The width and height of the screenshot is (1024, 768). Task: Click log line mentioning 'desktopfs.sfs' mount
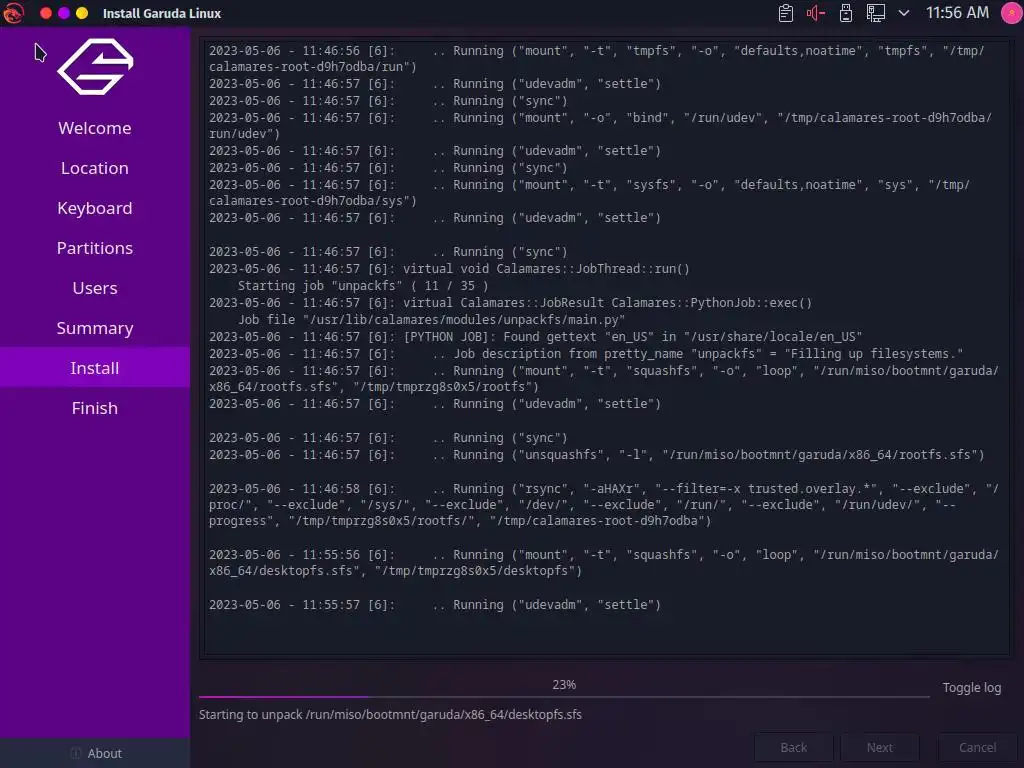[604, 562]
